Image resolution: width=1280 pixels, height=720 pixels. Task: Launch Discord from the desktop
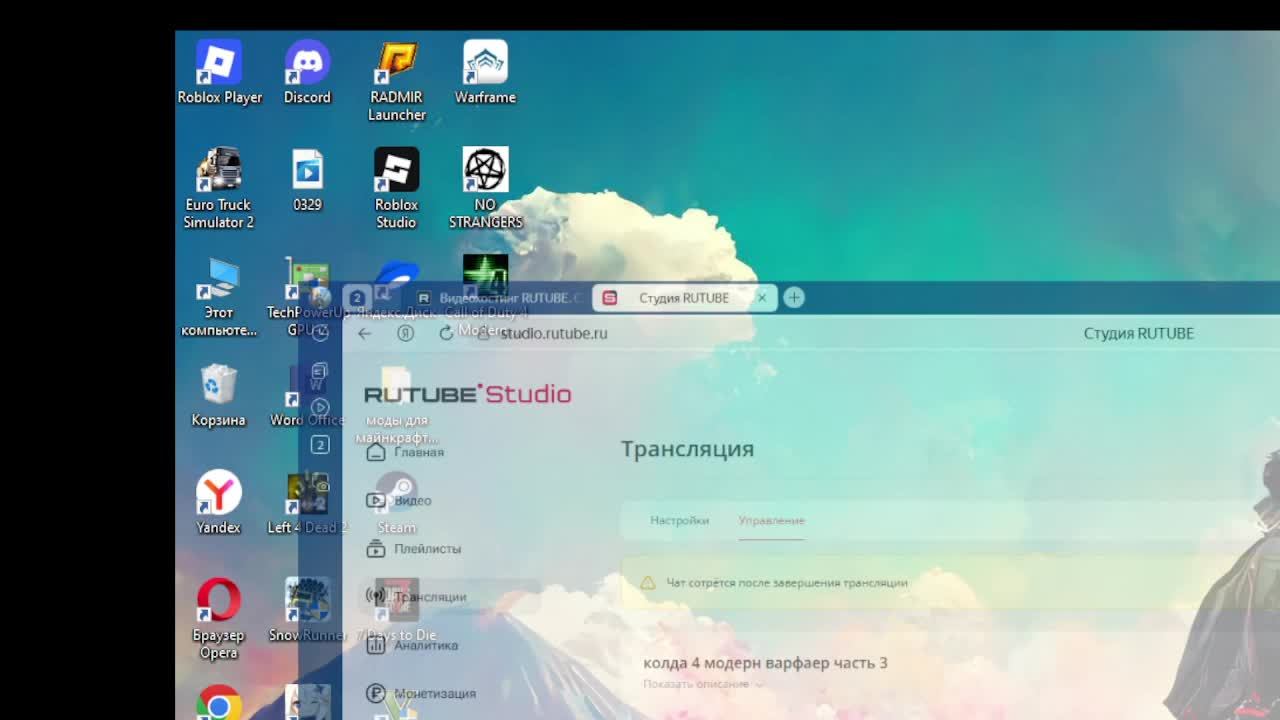(307, 72)
